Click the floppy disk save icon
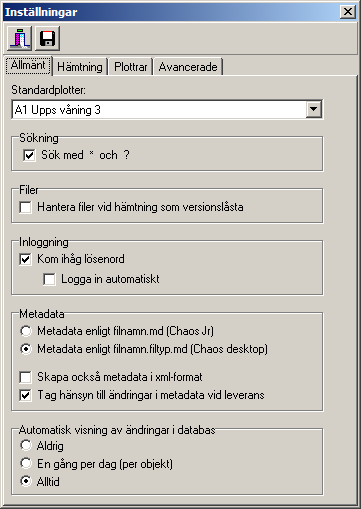 coord(47,38)
